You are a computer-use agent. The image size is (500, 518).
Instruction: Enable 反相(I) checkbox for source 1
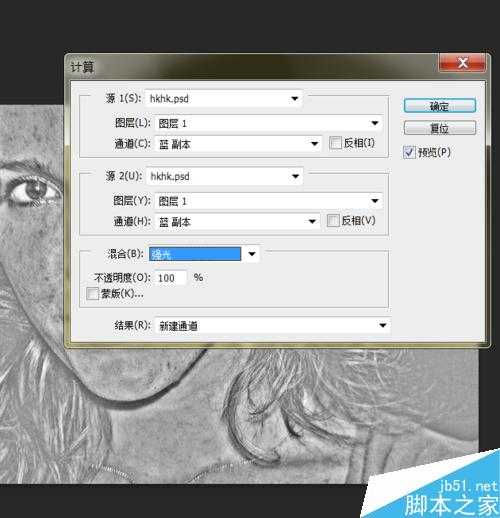335,143
